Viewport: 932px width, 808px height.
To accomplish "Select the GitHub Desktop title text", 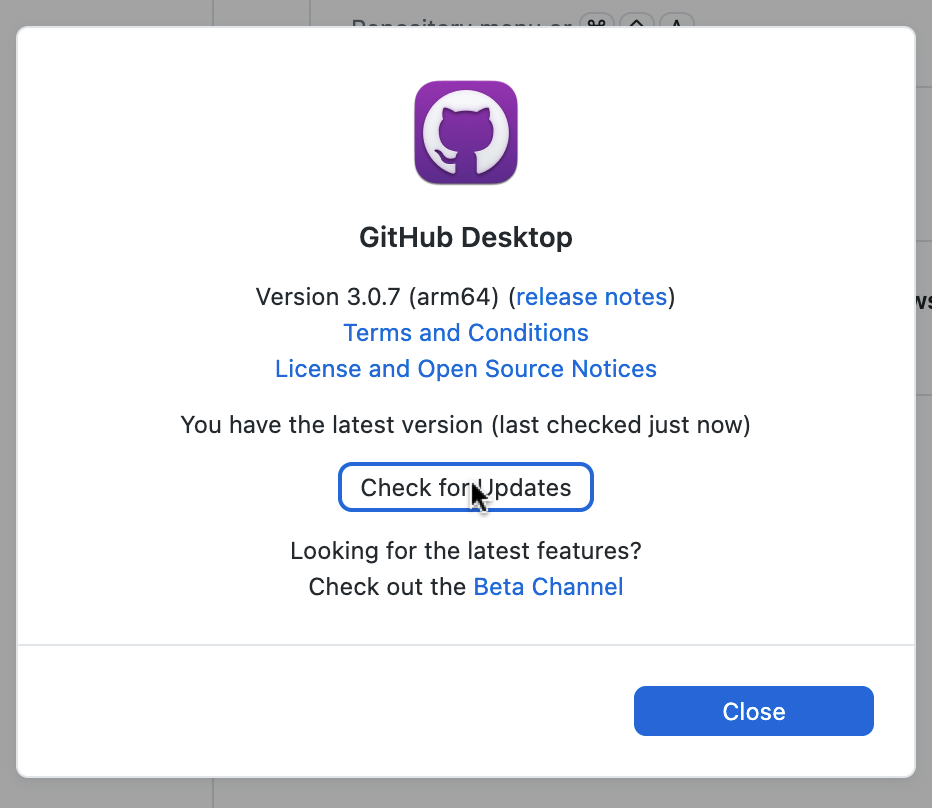I will 466,238.
